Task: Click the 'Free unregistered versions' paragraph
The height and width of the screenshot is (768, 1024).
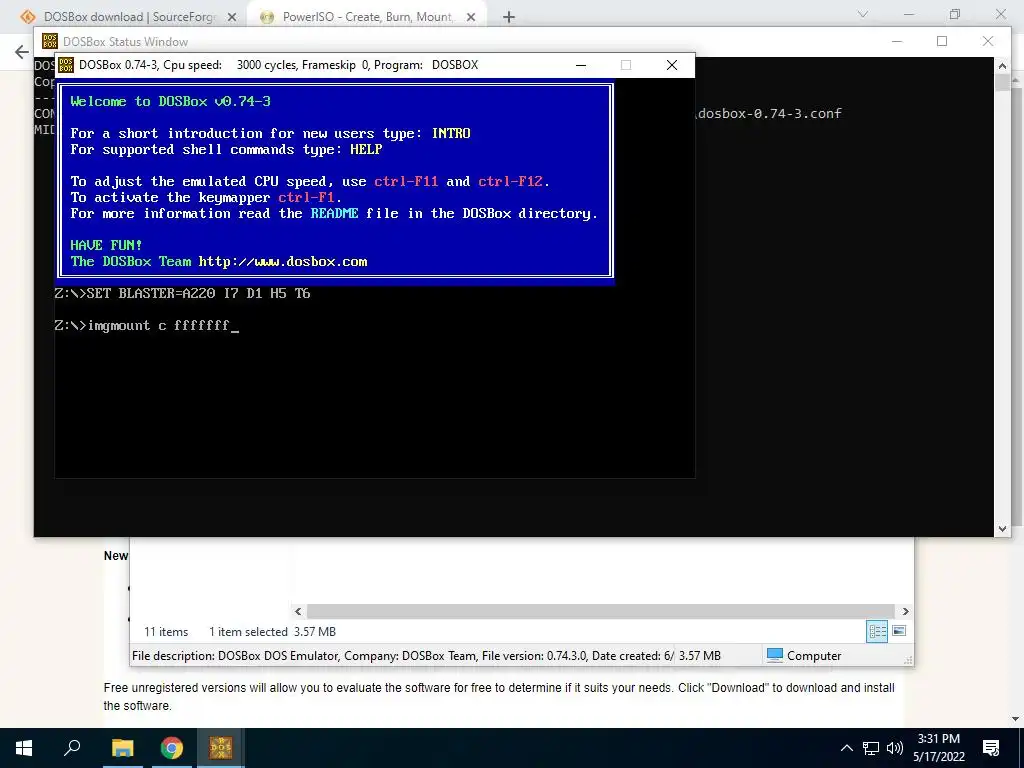Action: (499, 696)
